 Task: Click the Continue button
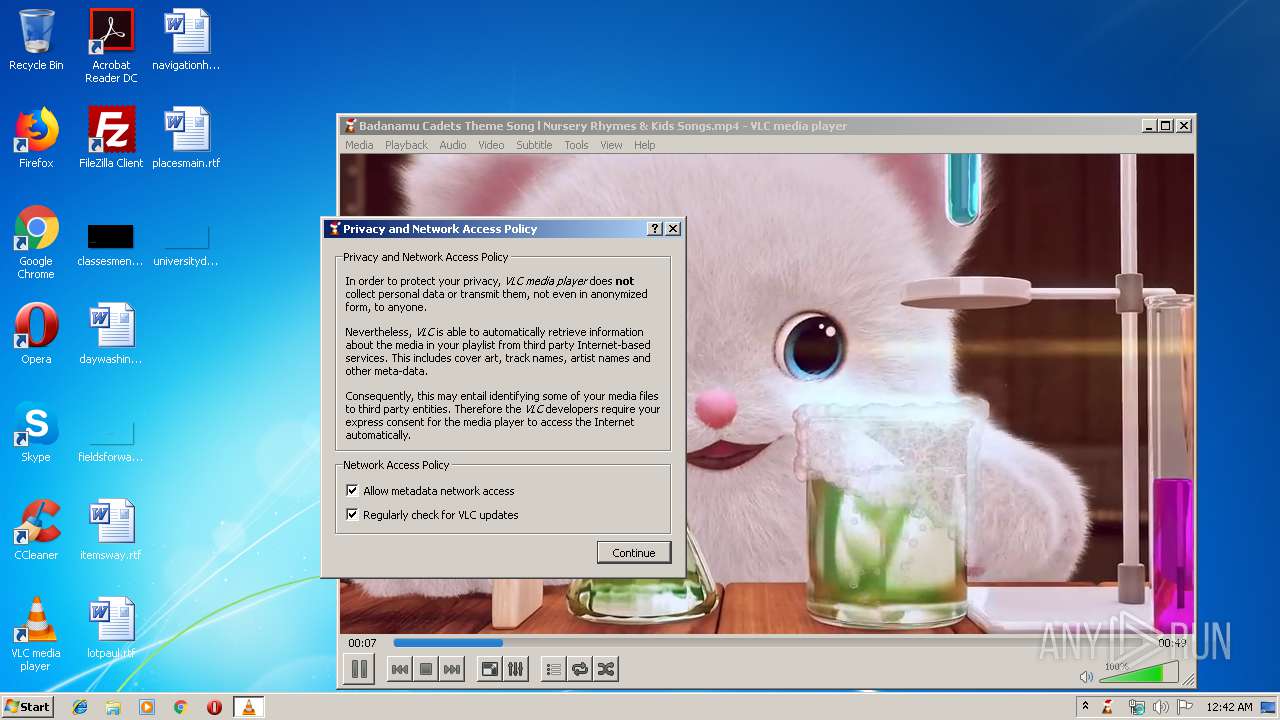pos(634,553)
